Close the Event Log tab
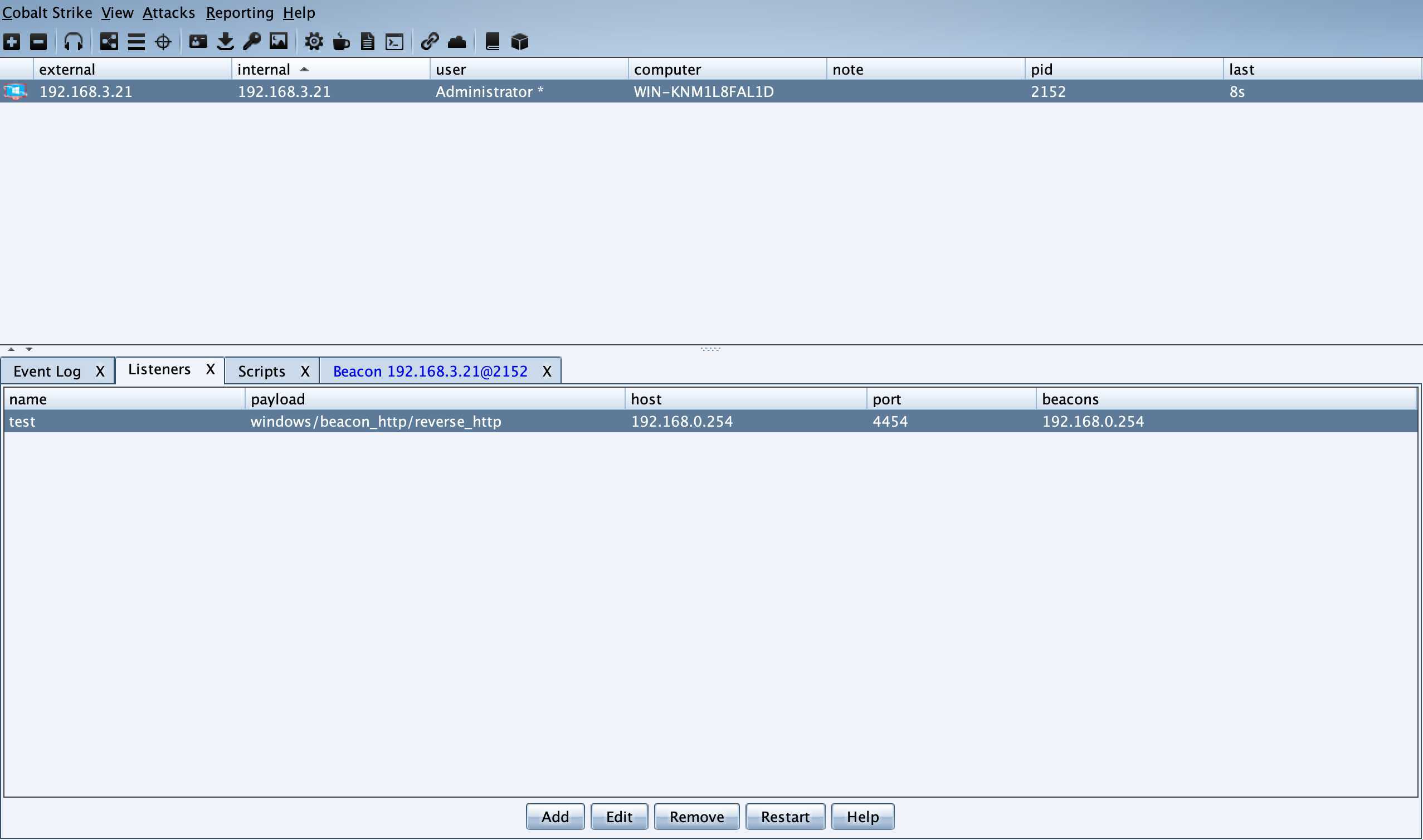The image size is (1423, 840). pyautogui.click(x=100, y=372)
